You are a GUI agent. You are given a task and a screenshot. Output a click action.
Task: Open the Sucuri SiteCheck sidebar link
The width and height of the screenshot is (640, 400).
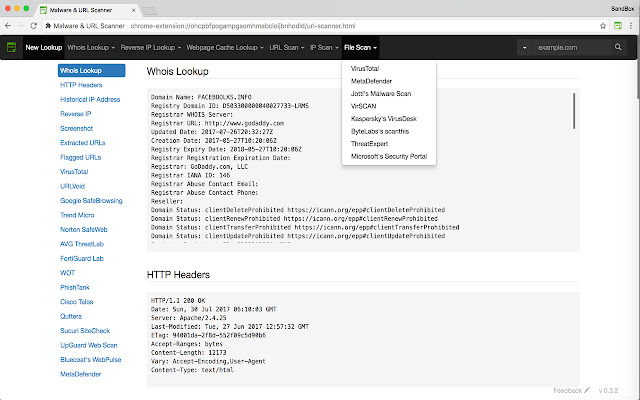coord(85,331)
